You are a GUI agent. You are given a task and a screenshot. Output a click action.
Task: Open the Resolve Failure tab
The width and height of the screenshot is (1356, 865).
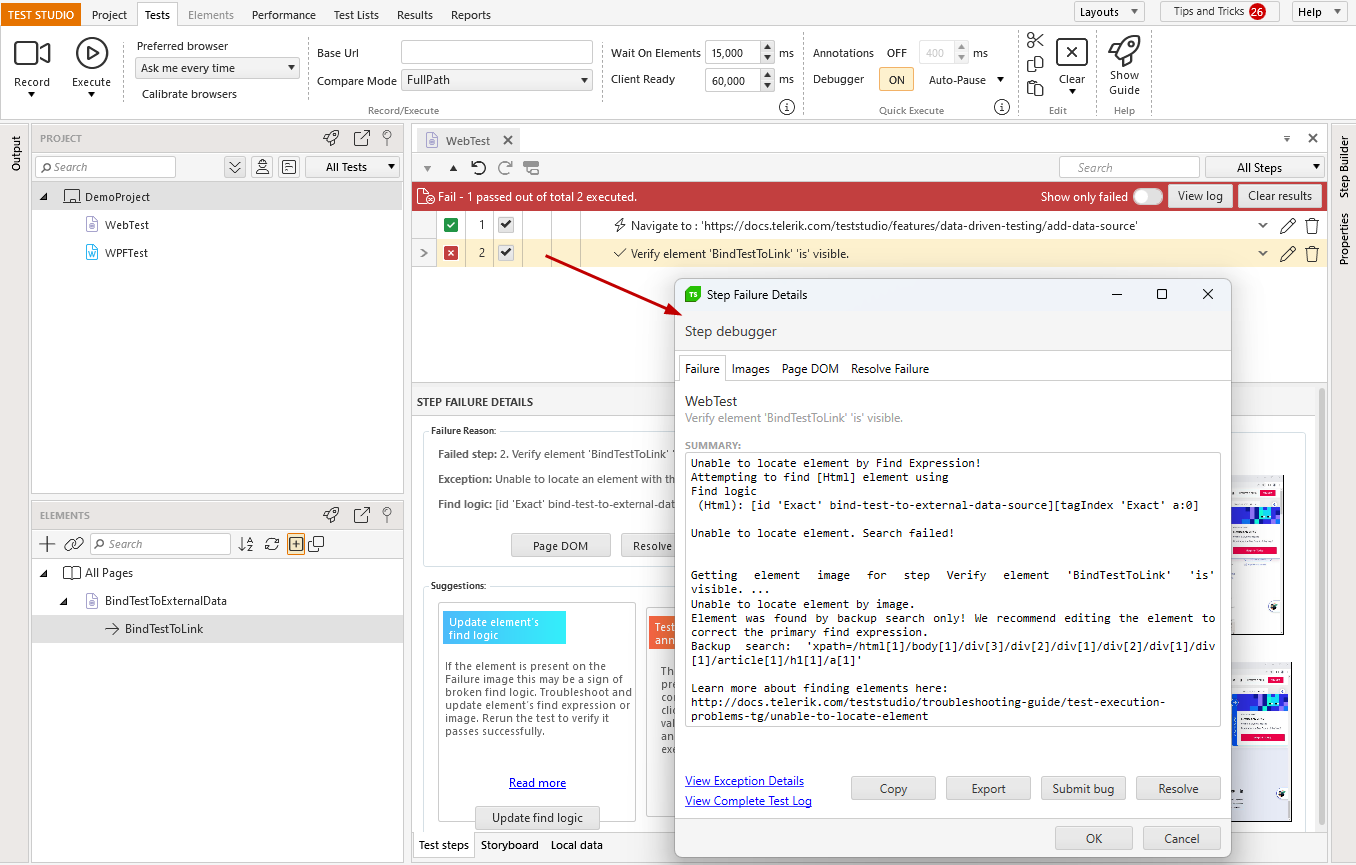pyautogui.click(x=890, y=369)
